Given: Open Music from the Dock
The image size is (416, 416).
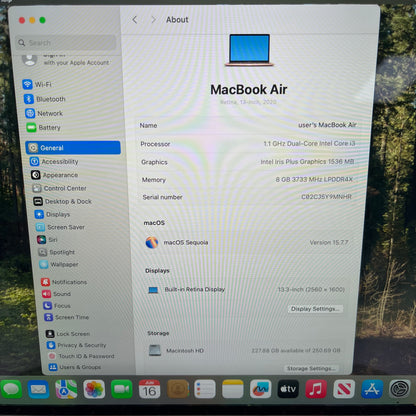Looking at the screenshot, I should (316, 389).
